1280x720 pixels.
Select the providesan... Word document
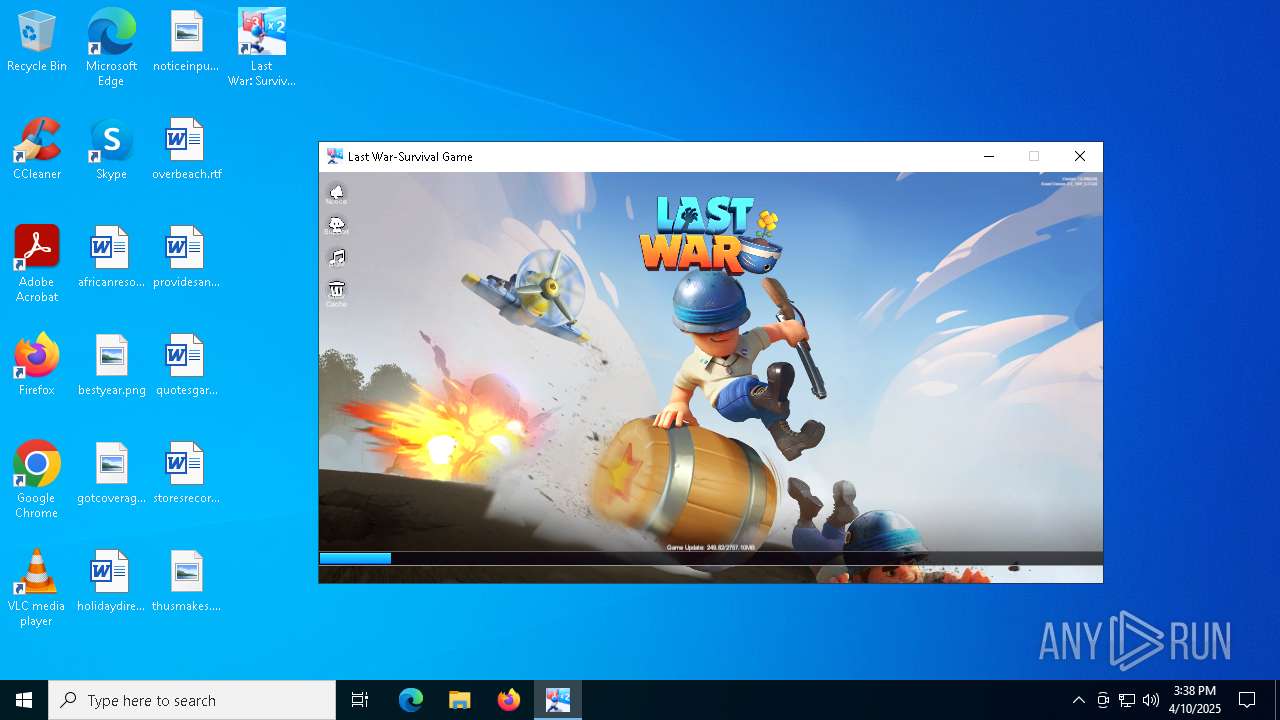(x=186, y=257)
